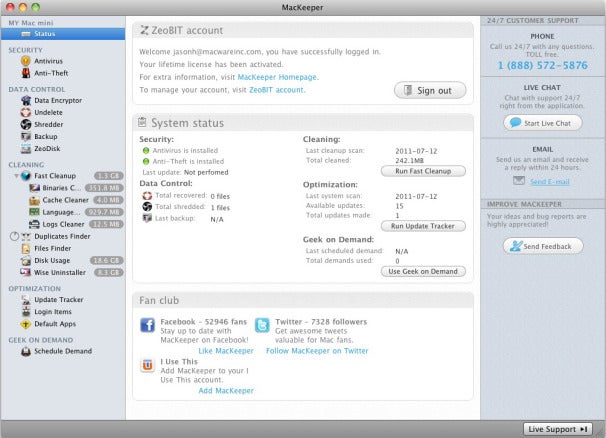The height and width of the screenshot is (438, 606).
Task: Click the Twitter bird icon
Action: (x=262, y=325)
